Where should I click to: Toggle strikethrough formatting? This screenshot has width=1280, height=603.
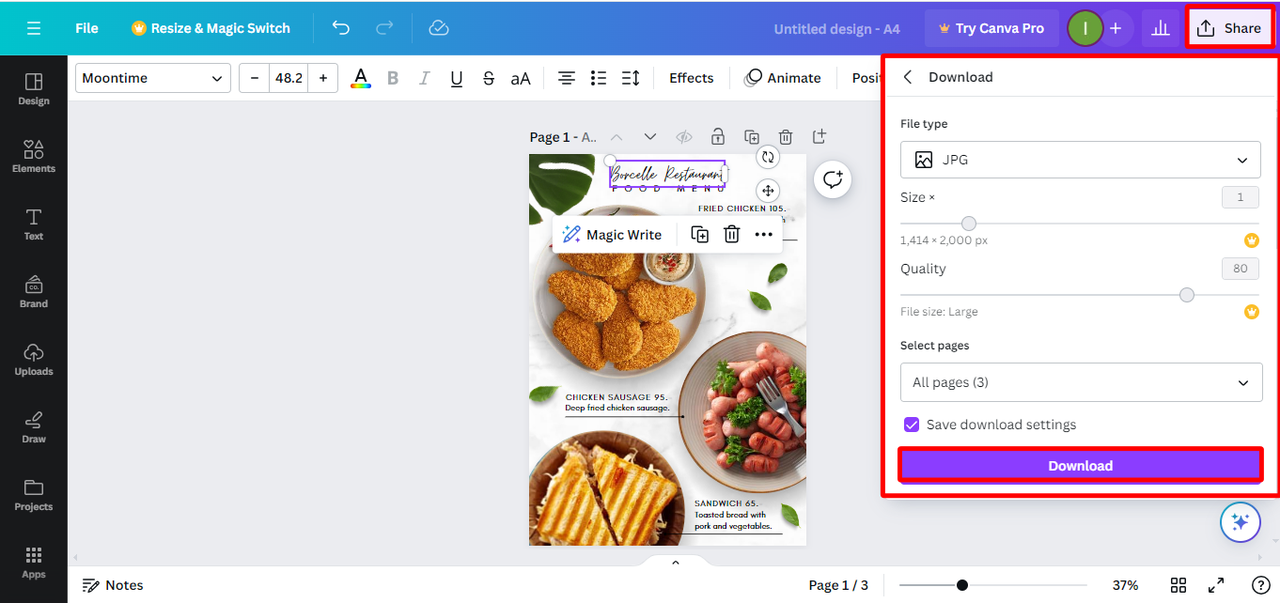pos(488,78)
